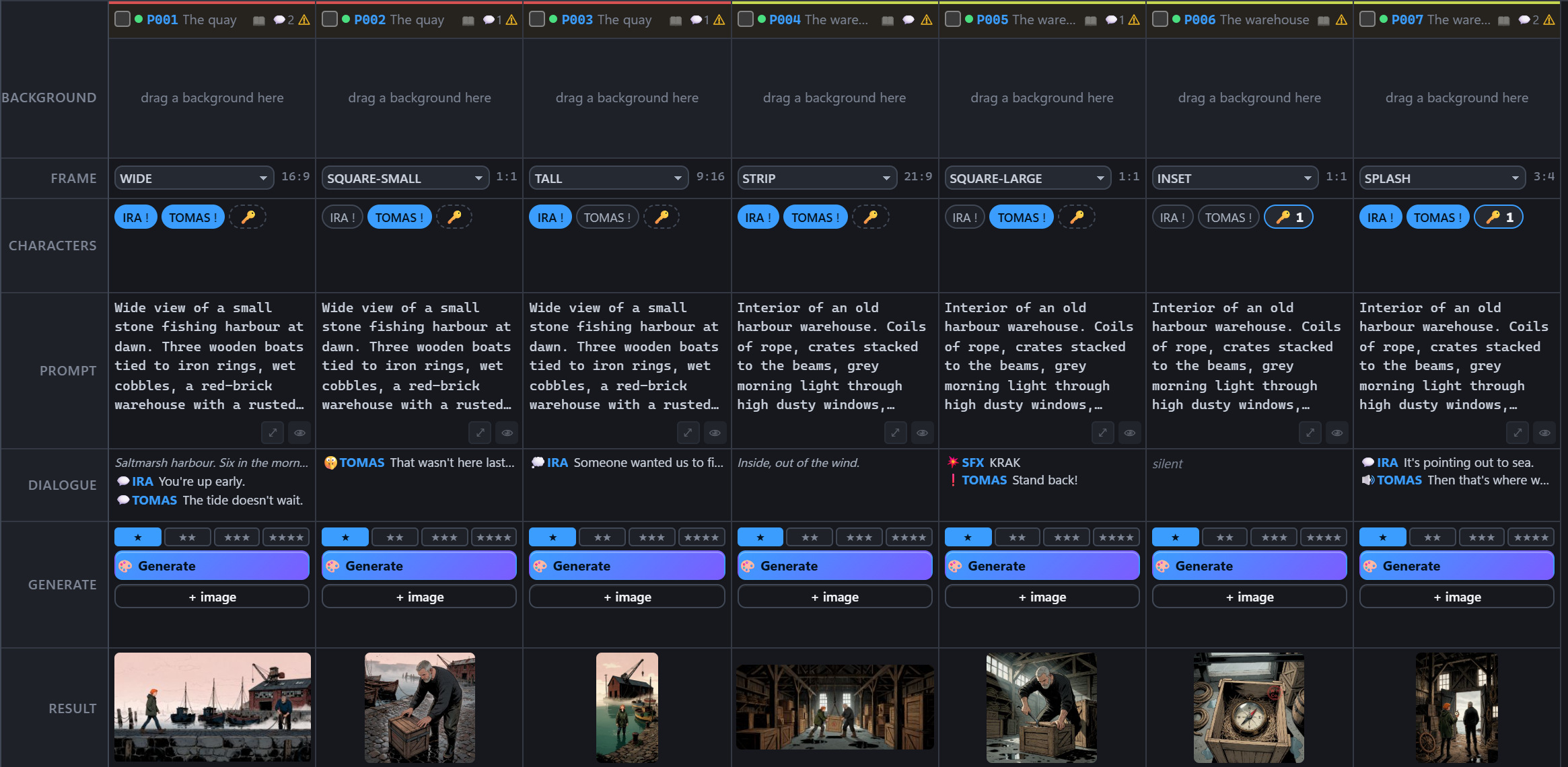Click the book icon on panel P006

[1324, 20]
